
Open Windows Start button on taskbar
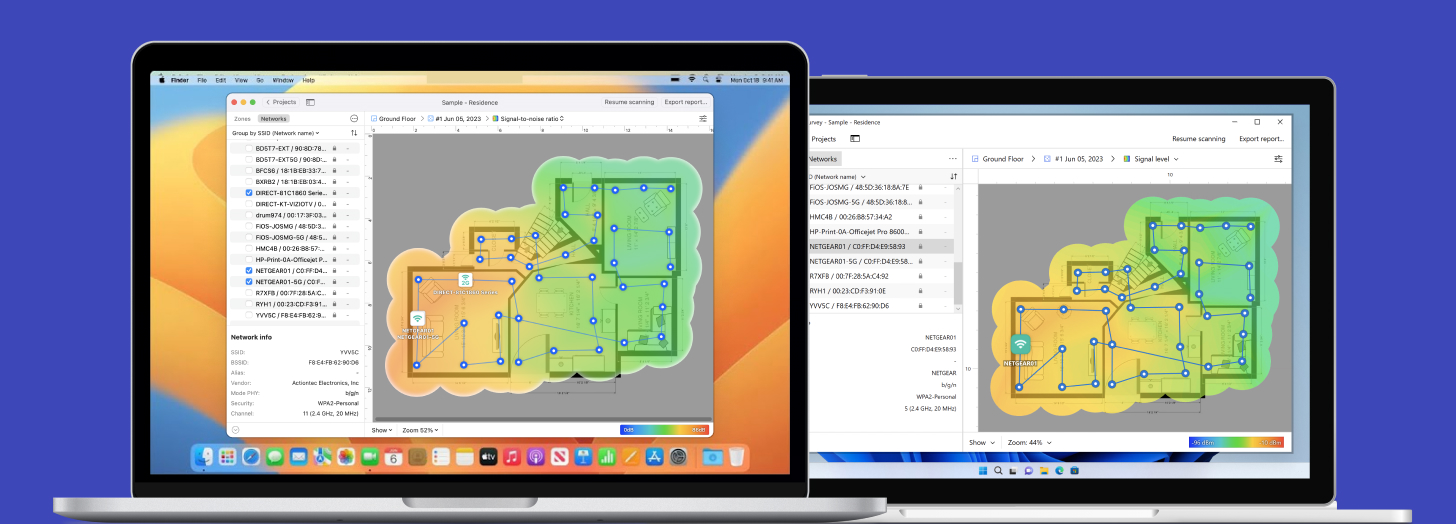point(982,470)
